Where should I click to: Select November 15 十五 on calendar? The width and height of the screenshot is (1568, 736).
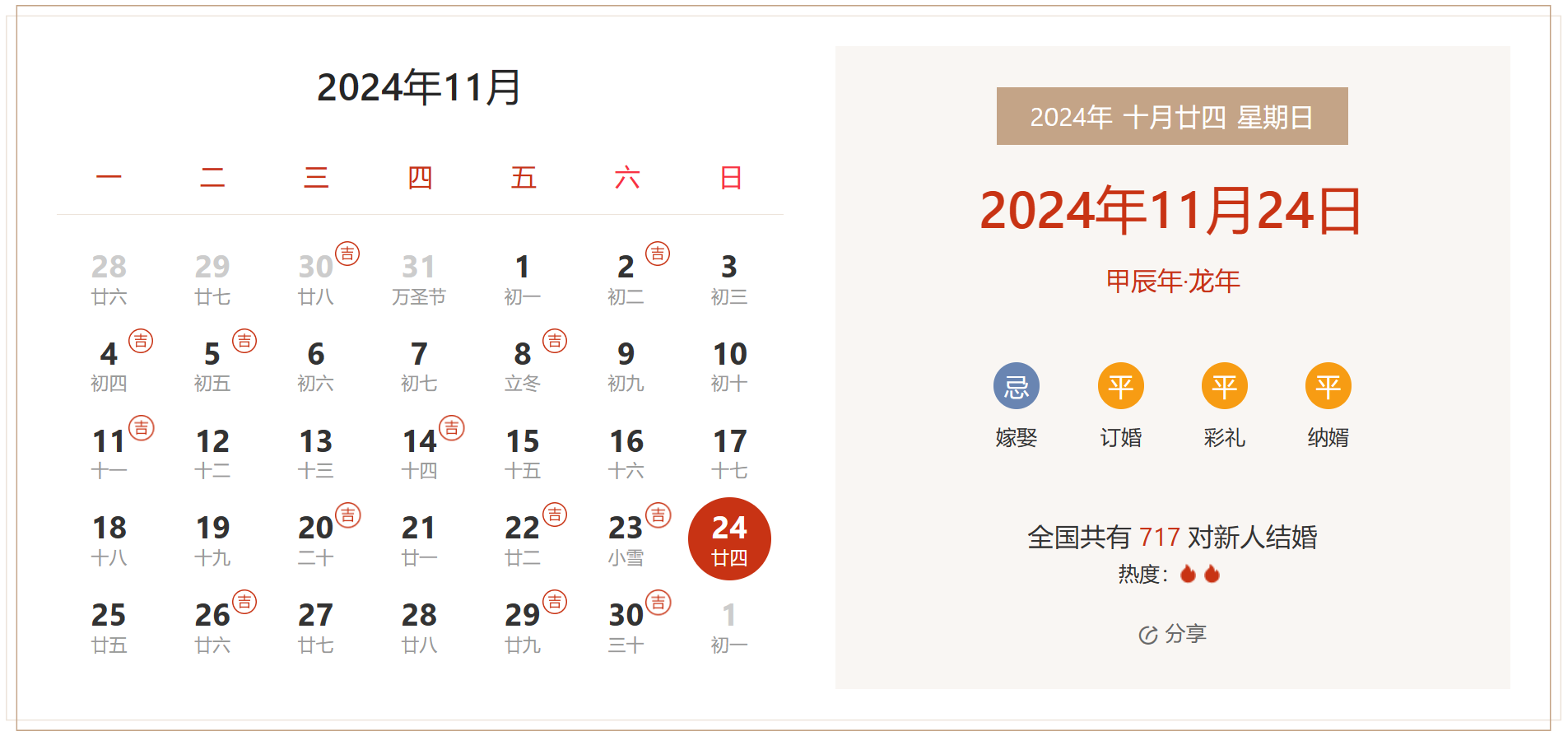click(x=523, y=451)
